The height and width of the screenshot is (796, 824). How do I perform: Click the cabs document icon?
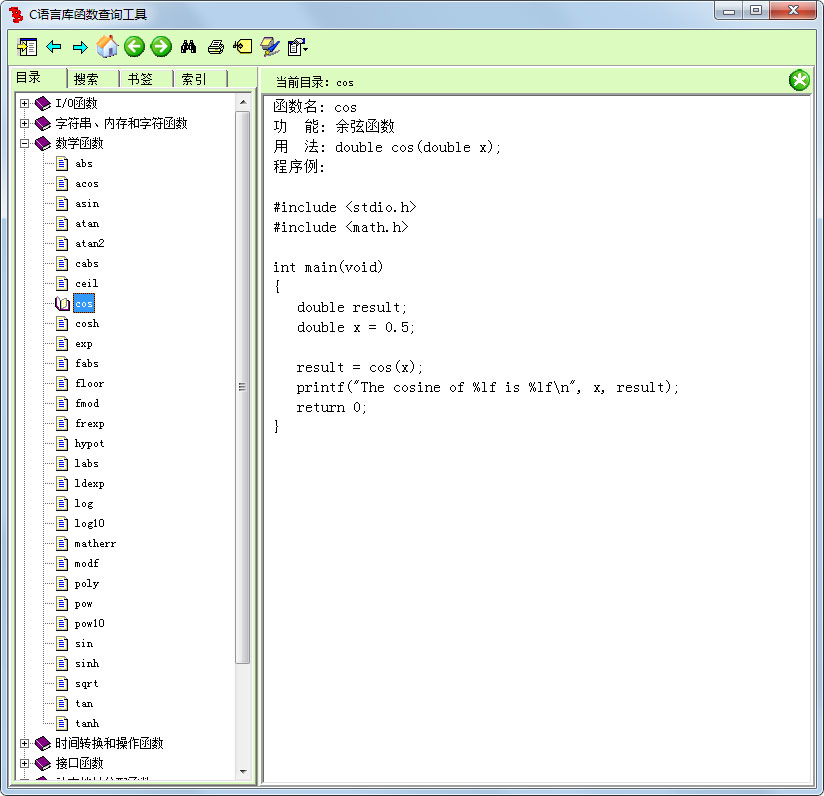pyautogui.click(x=62, y=263)
